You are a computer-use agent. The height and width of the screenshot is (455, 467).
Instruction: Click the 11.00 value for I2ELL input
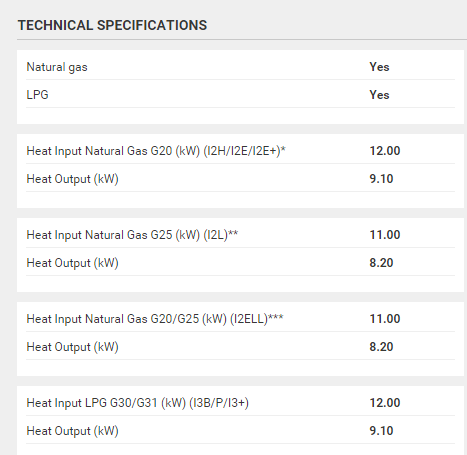click(x=385, y=319)
